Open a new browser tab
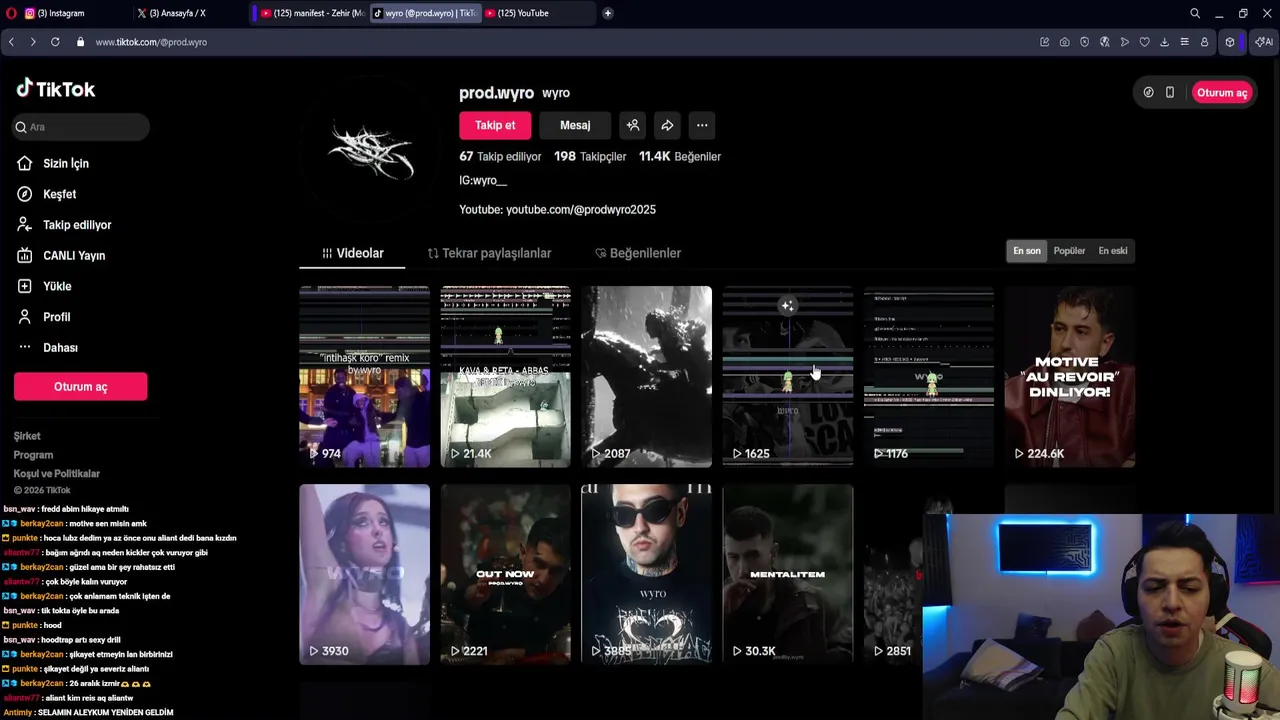Viewport: 1280px width, 720px height. point(607,13)
